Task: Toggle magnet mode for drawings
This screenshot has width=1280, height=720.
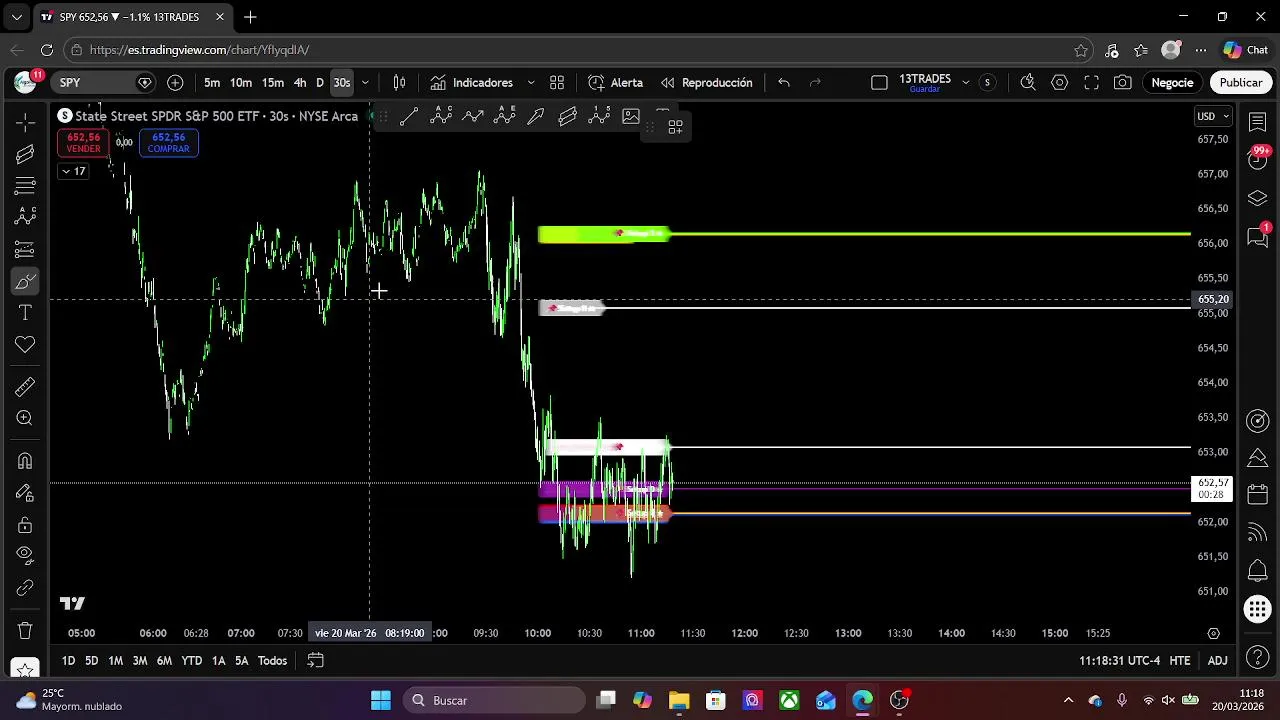Action: click(x=25, y=461)
